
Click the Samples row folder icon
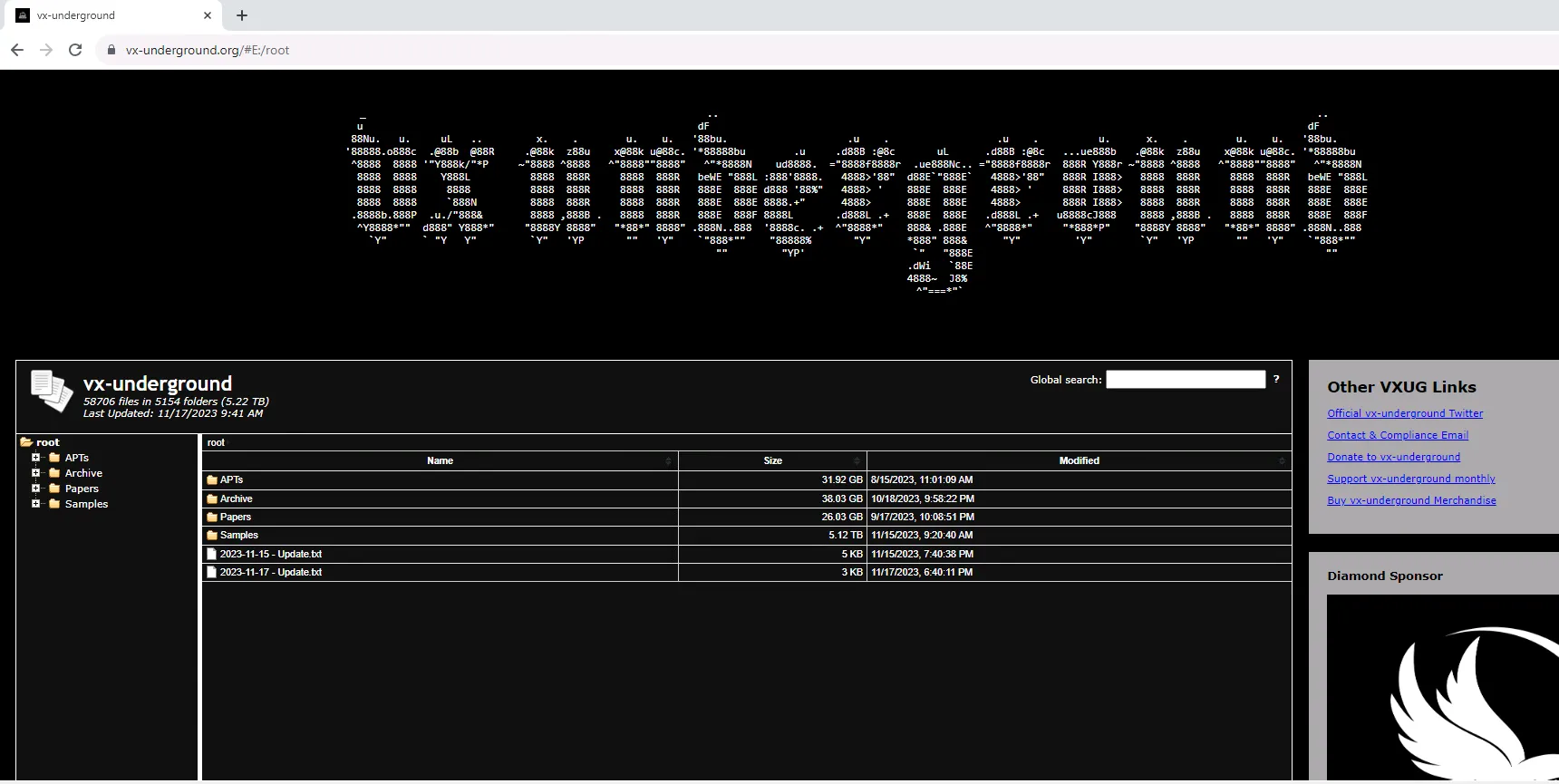[212, 535]
